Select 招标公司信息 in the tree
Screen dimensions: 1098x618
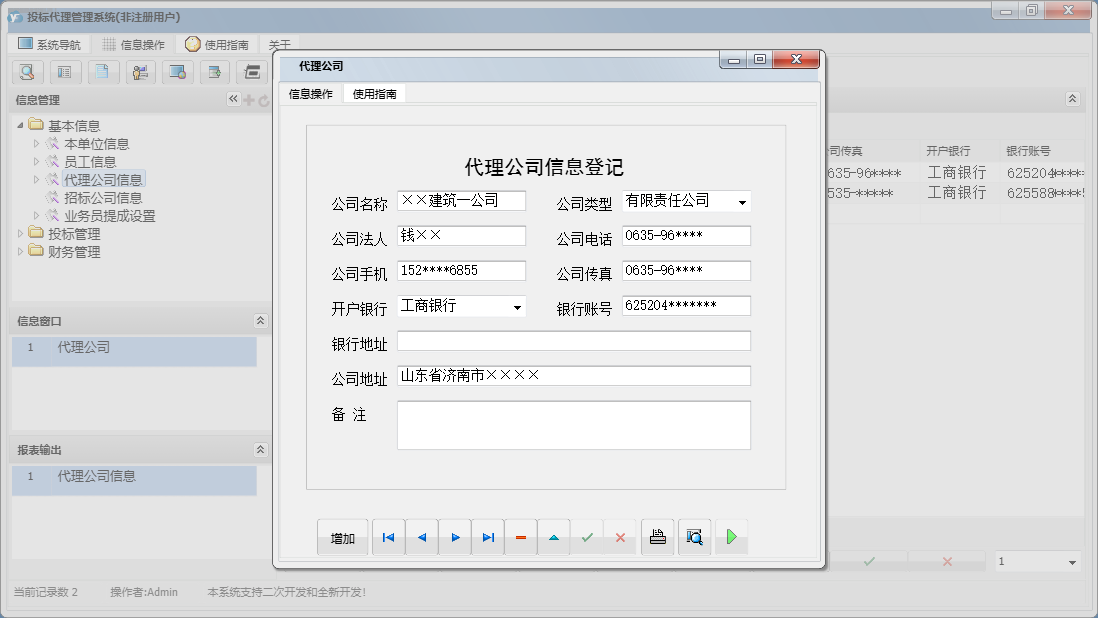(103, 198)
